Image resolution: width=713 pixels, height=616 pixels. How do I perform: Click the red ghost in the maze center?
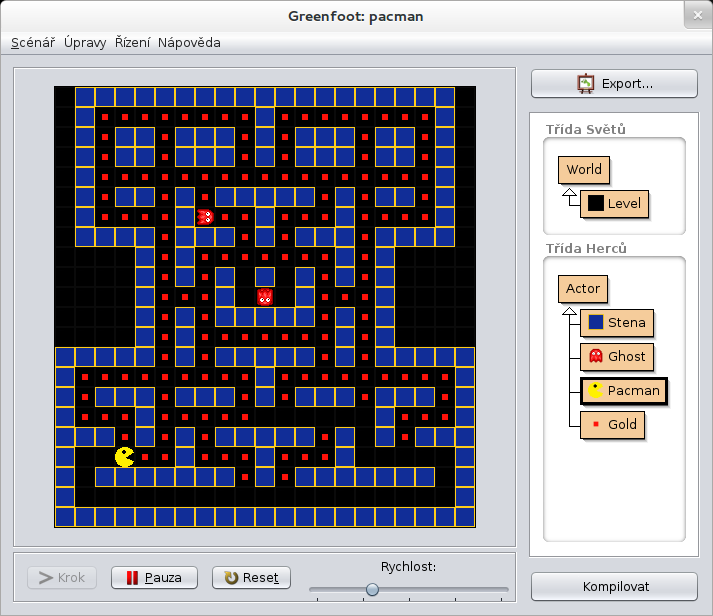point(265,297)
